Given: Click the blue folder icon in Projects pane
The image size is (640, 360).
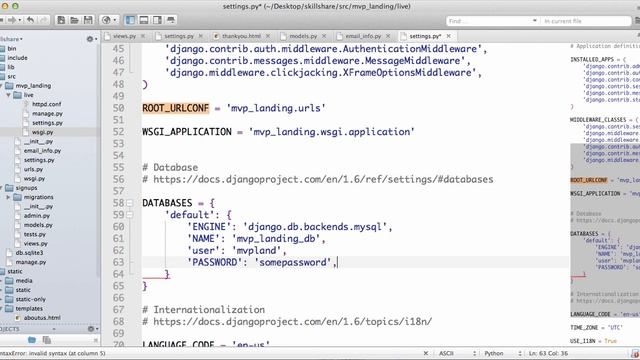Looking at the screenshot, I should [32, 340].
